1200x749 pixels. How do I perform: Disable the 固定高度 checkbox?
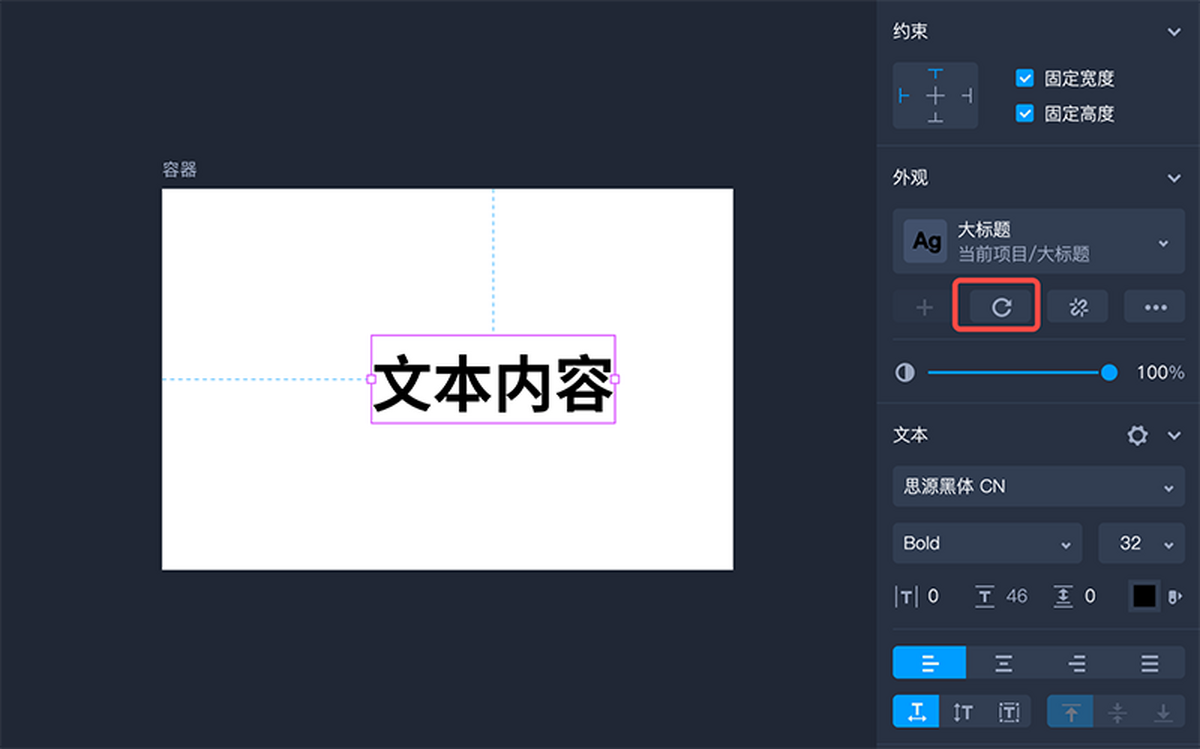click(1024, 113)
